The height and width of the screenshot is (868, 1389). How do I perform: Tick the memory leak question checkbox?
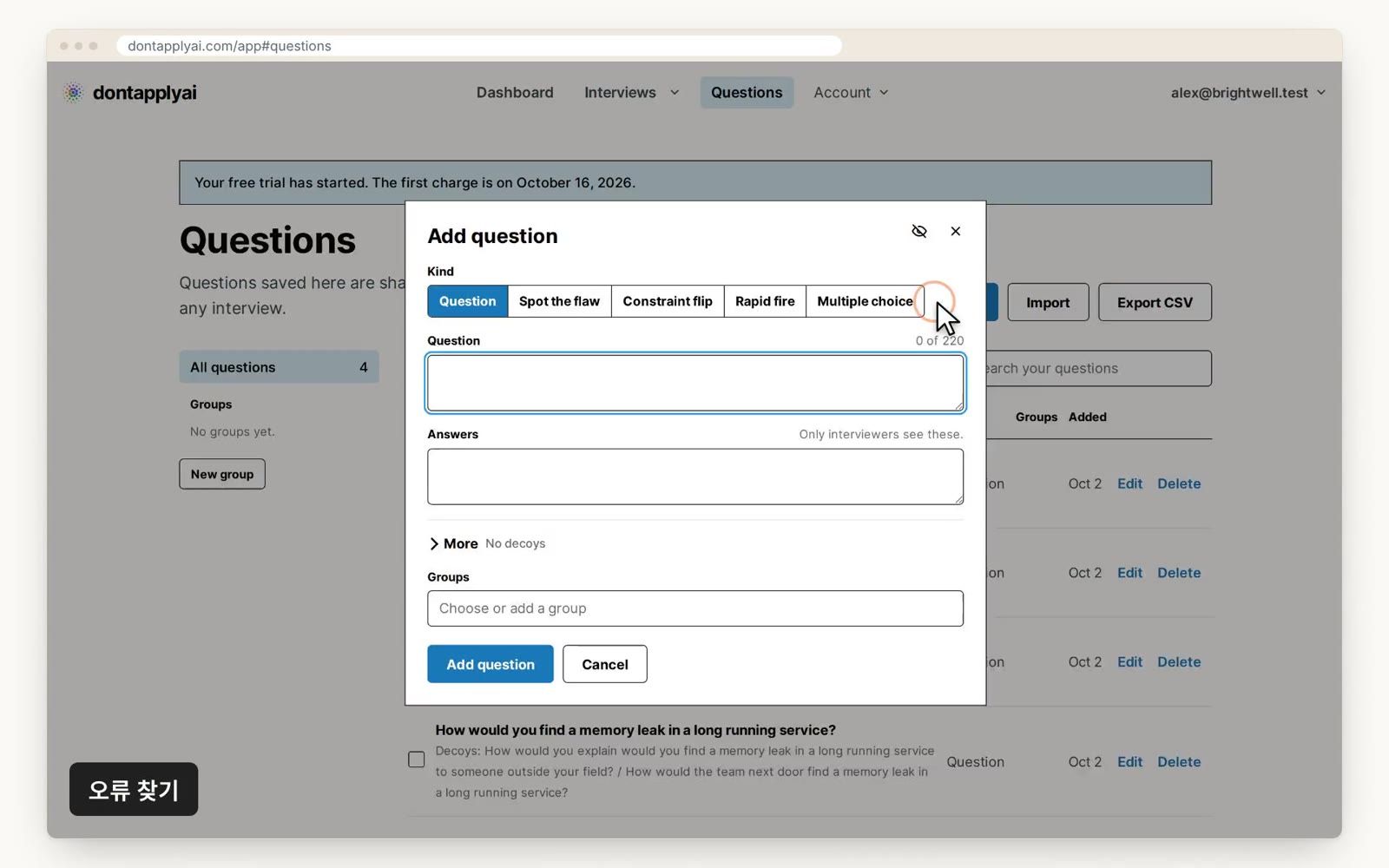[417, 759]
